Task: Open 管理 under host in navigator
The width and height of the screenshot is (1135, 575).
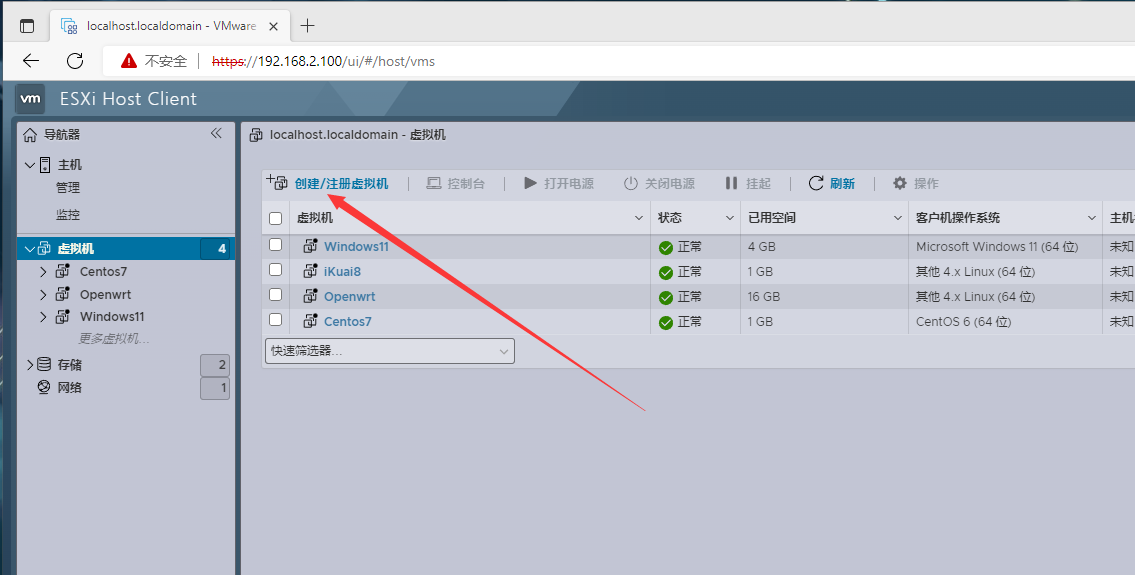Action: [x=68, y=187]
